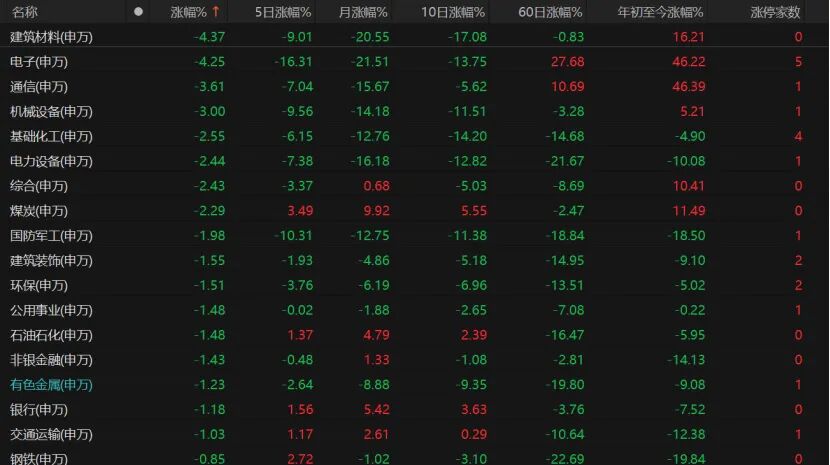Image resolution: width=830 pixels, height=465 pixels.
Task: Click 60日涨幅 value -19.80 for 有色金属
Action: 565,384
